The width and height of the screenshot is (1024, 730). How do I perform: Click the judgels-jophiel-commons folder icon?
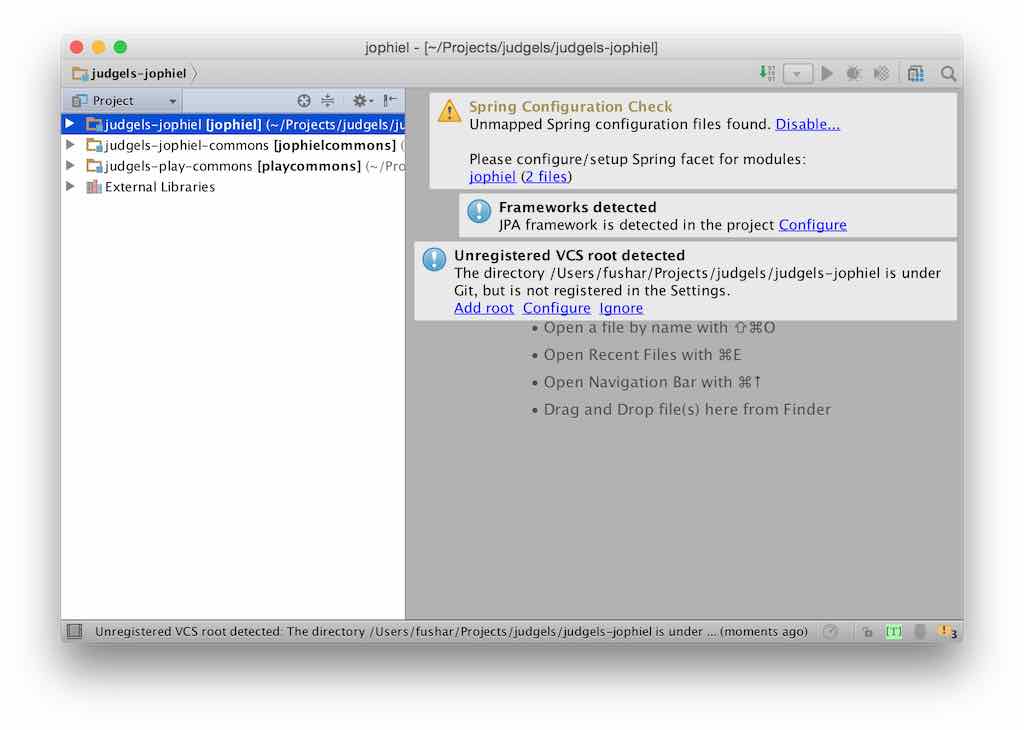tap(95, 145)
